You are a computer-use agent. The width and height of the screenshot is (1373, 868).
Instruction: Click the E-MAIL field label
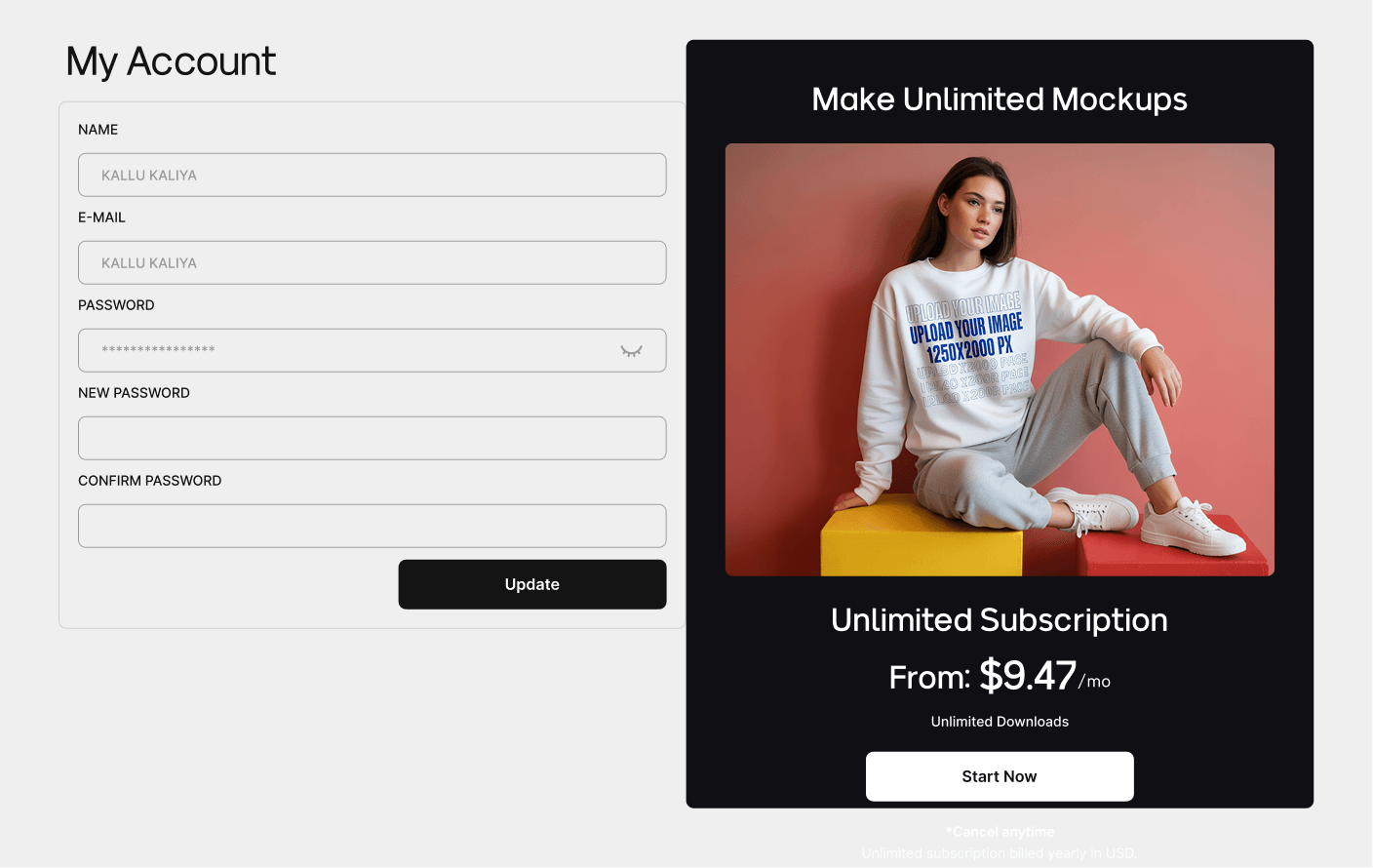[x=102, y=217]
